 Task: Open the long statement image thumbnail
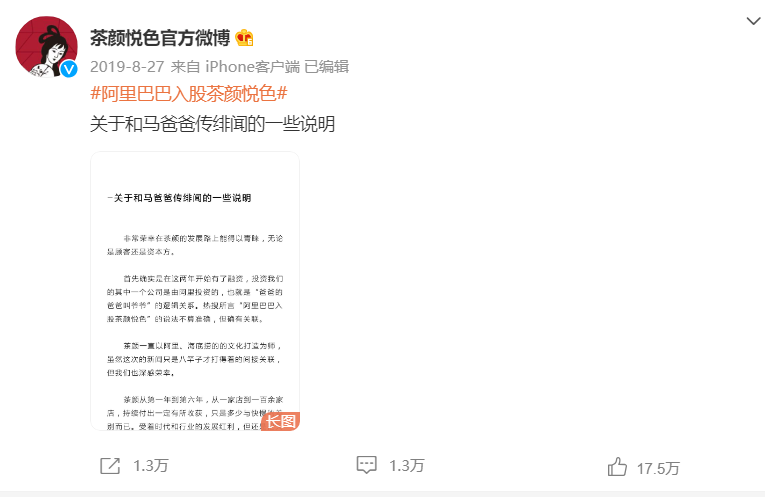point(195,291)
